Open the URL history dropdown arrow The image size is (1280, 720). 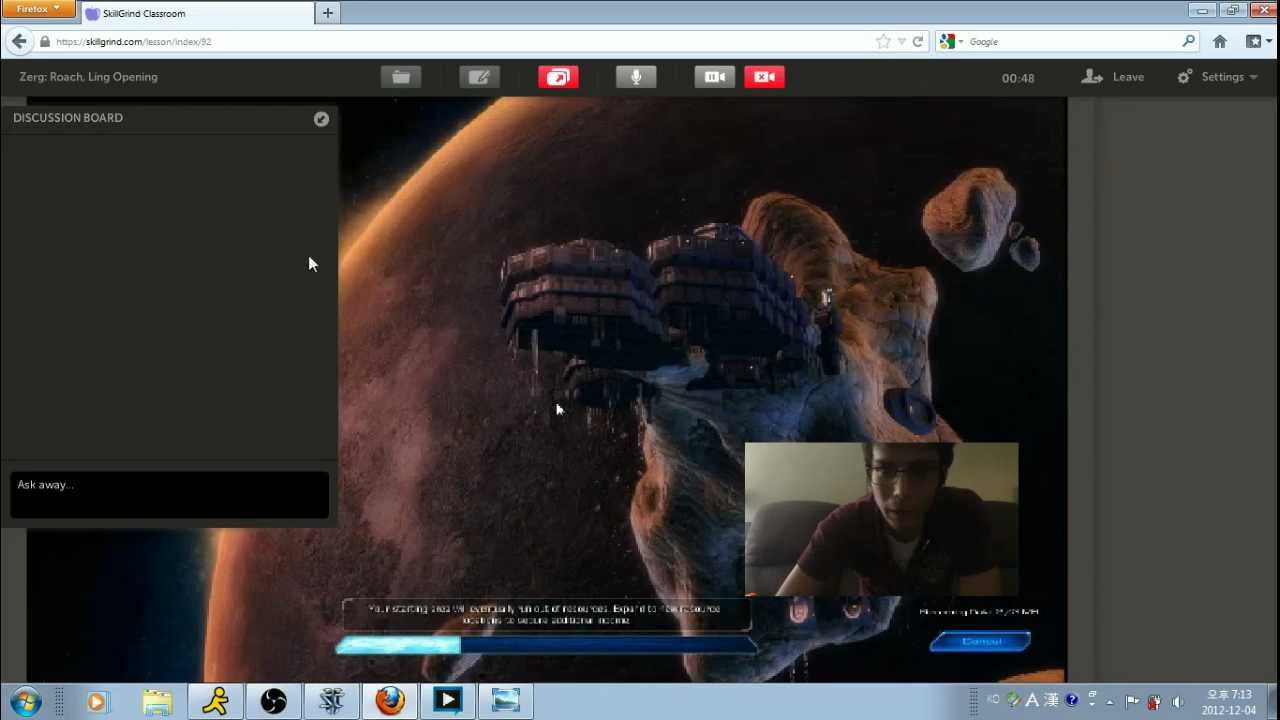click(x=901, y=42)
